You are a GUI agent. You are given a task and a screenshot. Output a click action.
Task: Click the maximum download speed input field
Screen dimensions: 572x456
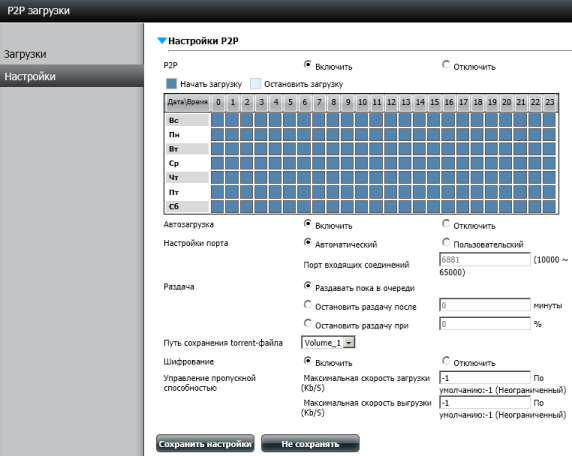tap(485, 378)
